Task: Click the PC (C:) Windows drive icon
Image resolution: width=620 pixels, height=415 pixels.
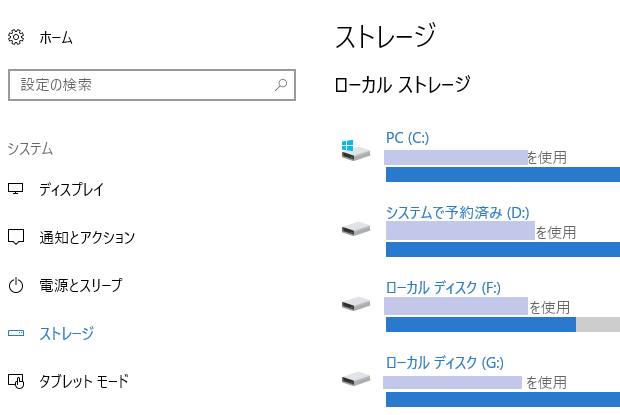Action: pyautogui.click(x=354, y=151)
